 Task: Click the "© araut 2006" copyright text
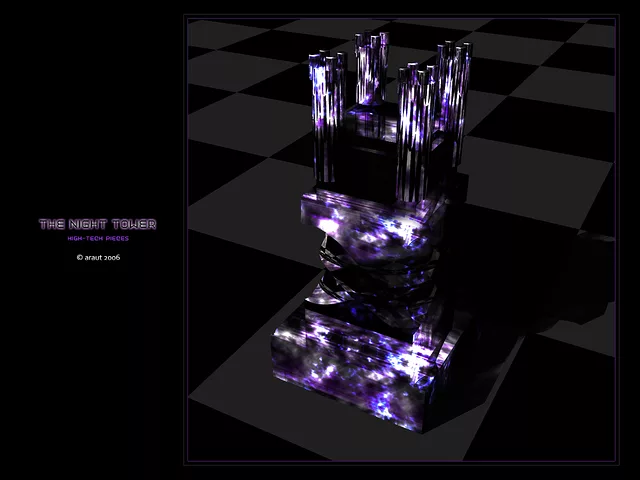tap(98, 258)
